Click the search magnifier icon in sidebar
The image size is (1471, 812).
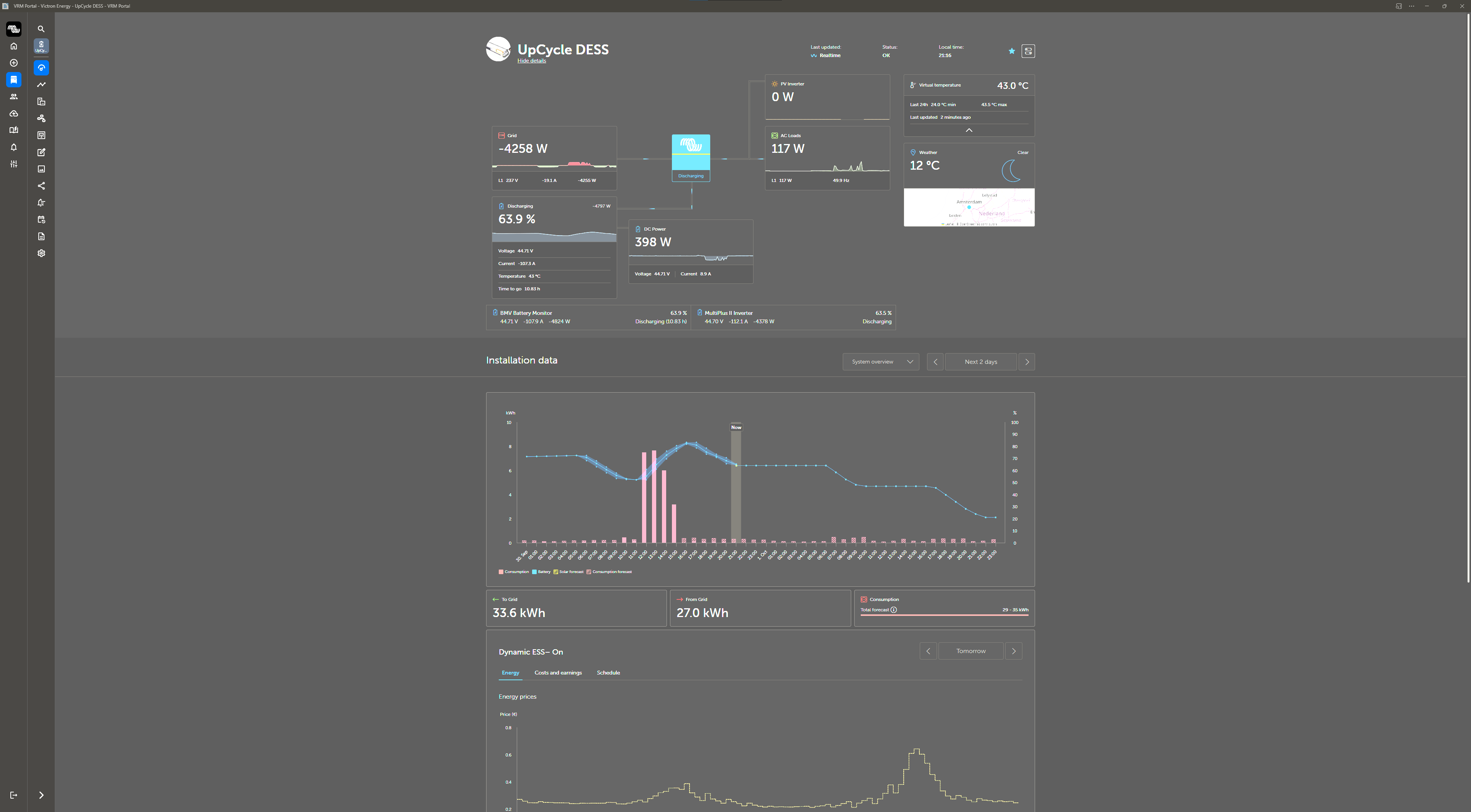point(41,29)
